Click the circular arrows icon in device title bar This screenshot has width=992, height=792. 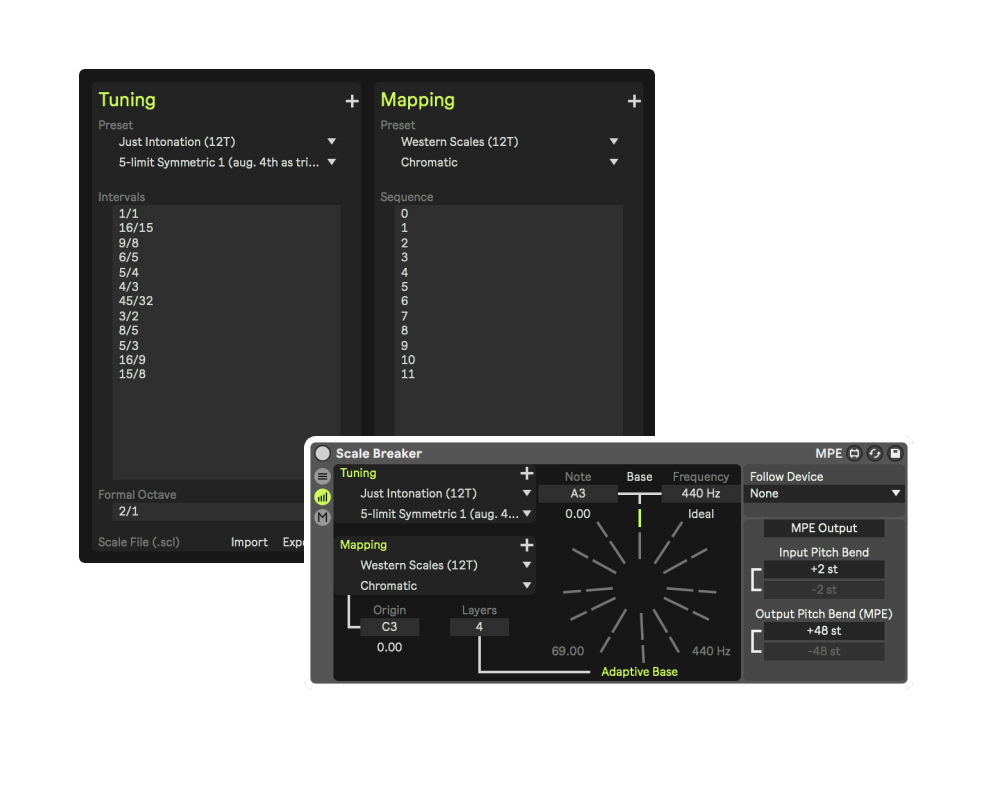tap(875, 453)
